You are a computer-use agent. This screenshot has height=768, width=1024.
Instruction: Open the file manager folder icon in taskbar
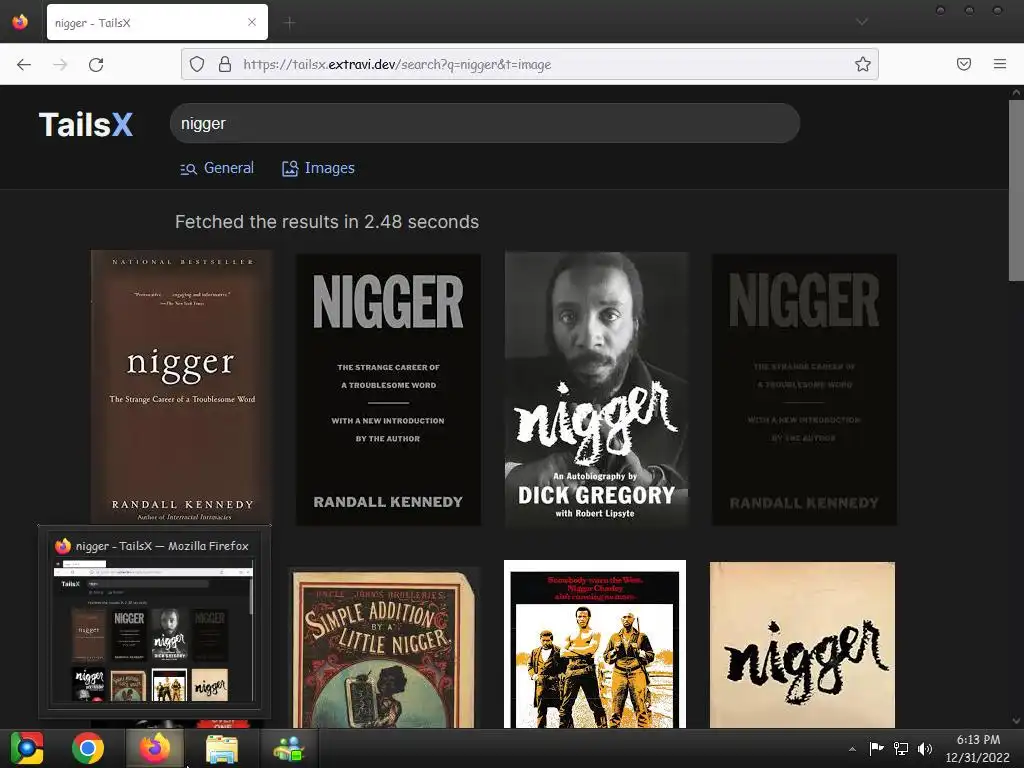coord(222,748)
